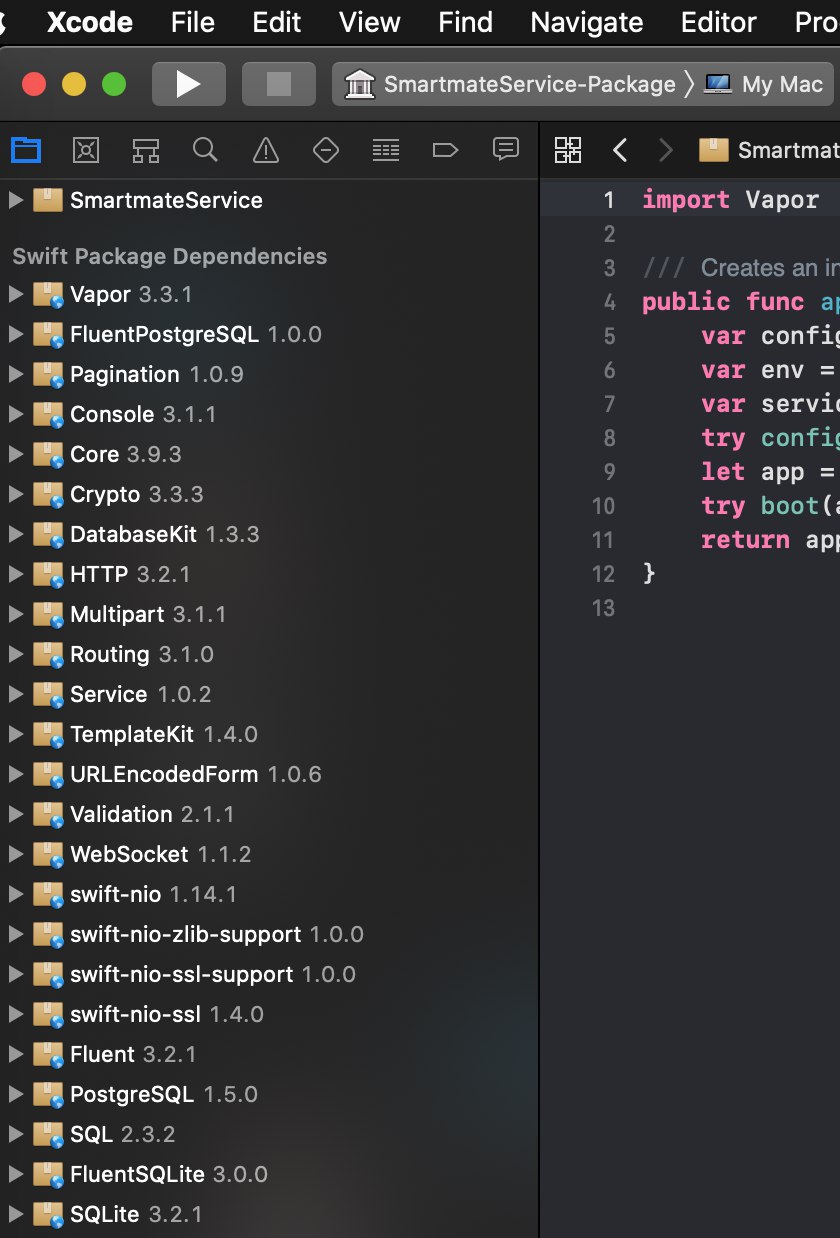Click the PostgreSQL package icon
840x1238 pixels.
point(48,1094)
